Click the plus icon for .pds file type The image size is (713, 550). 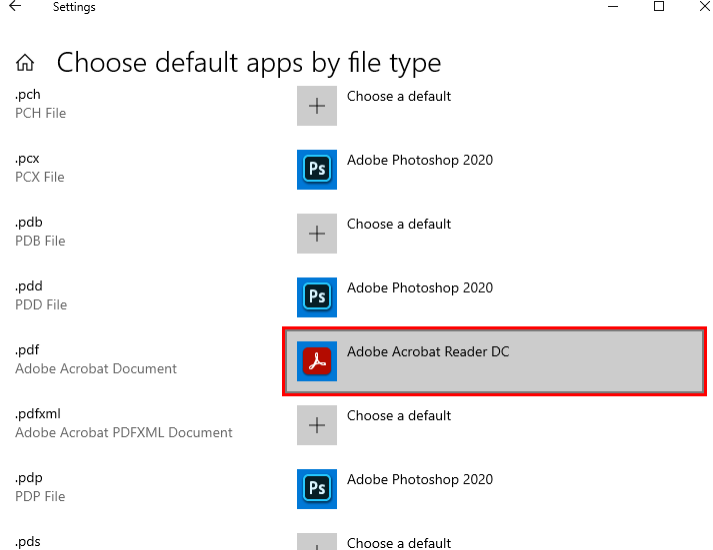317,542
